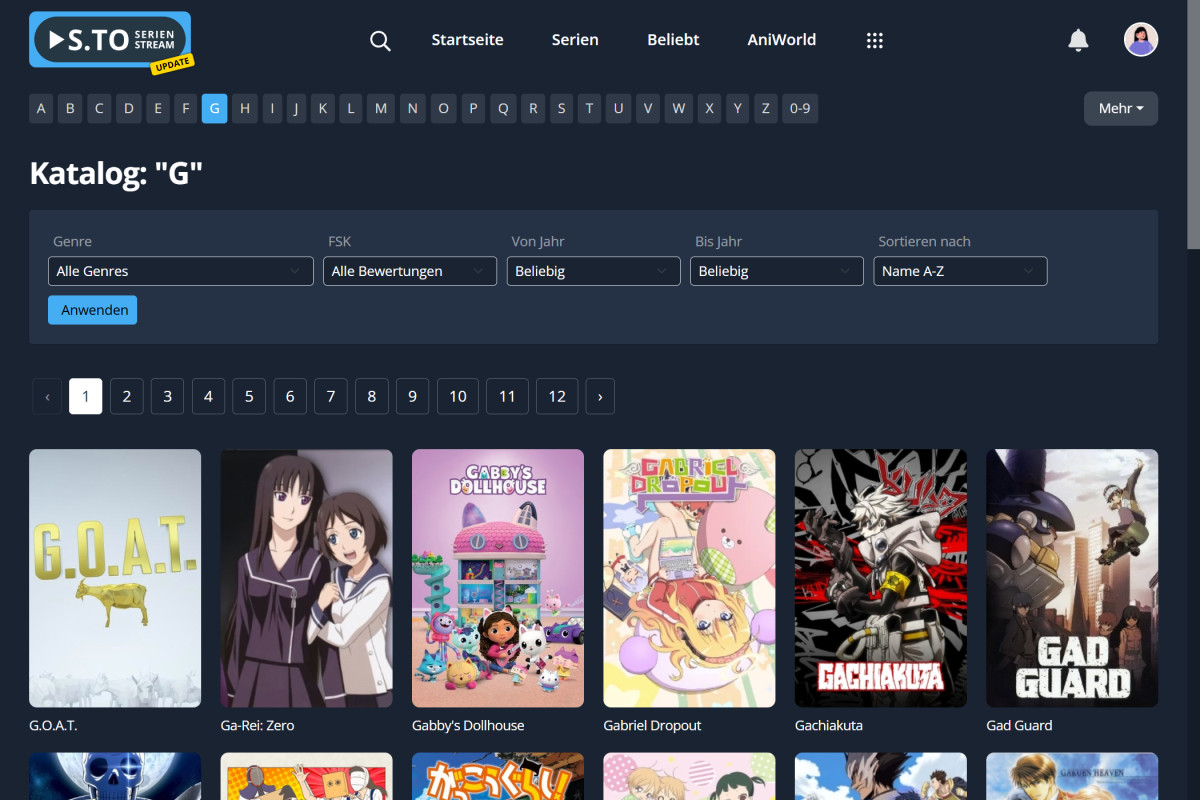Switch to the AniWorld section
This screenshot has width=1200, height=800.
pos(781,40)
